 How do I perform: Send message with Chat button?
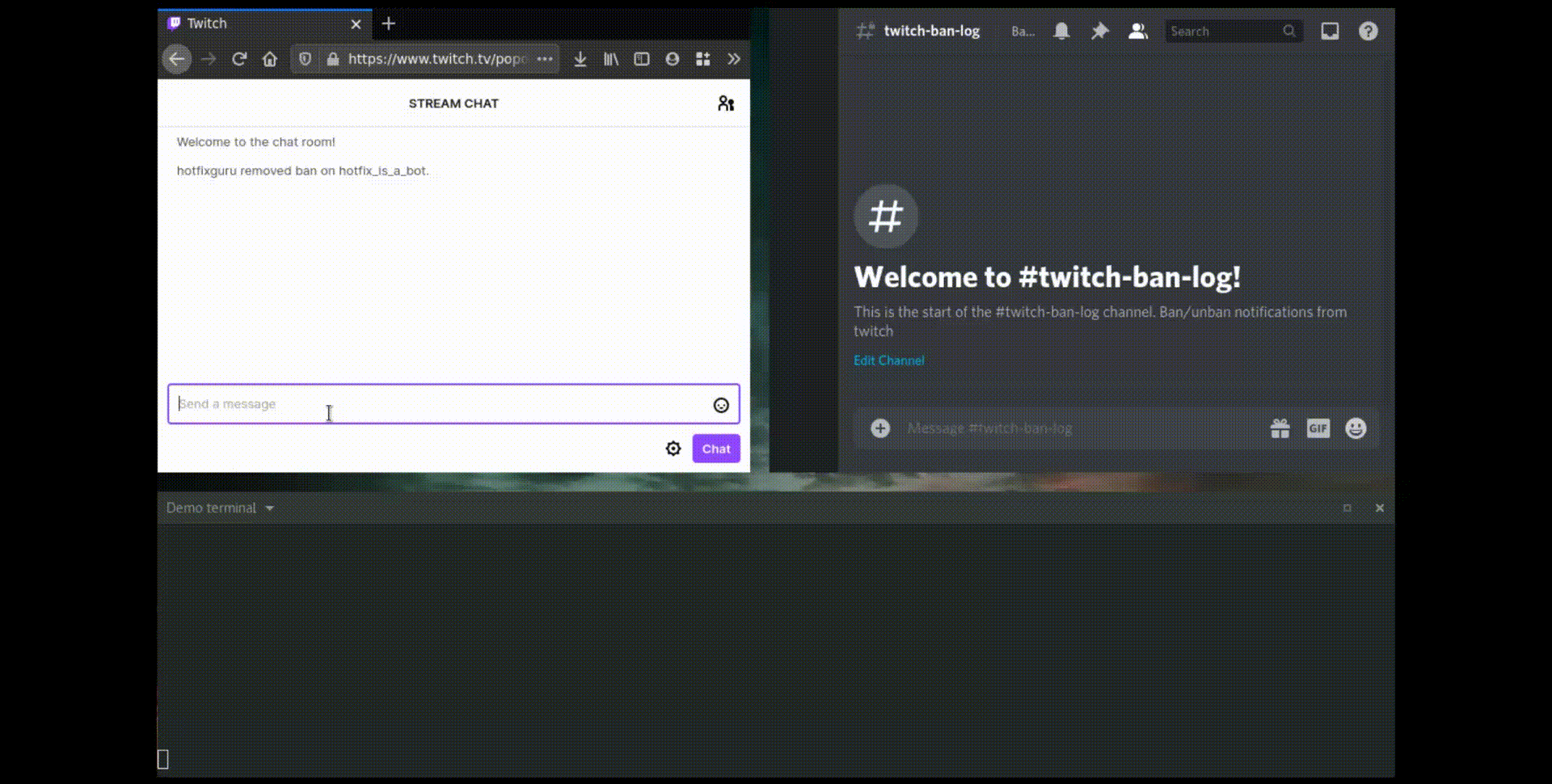pos(716,449)
